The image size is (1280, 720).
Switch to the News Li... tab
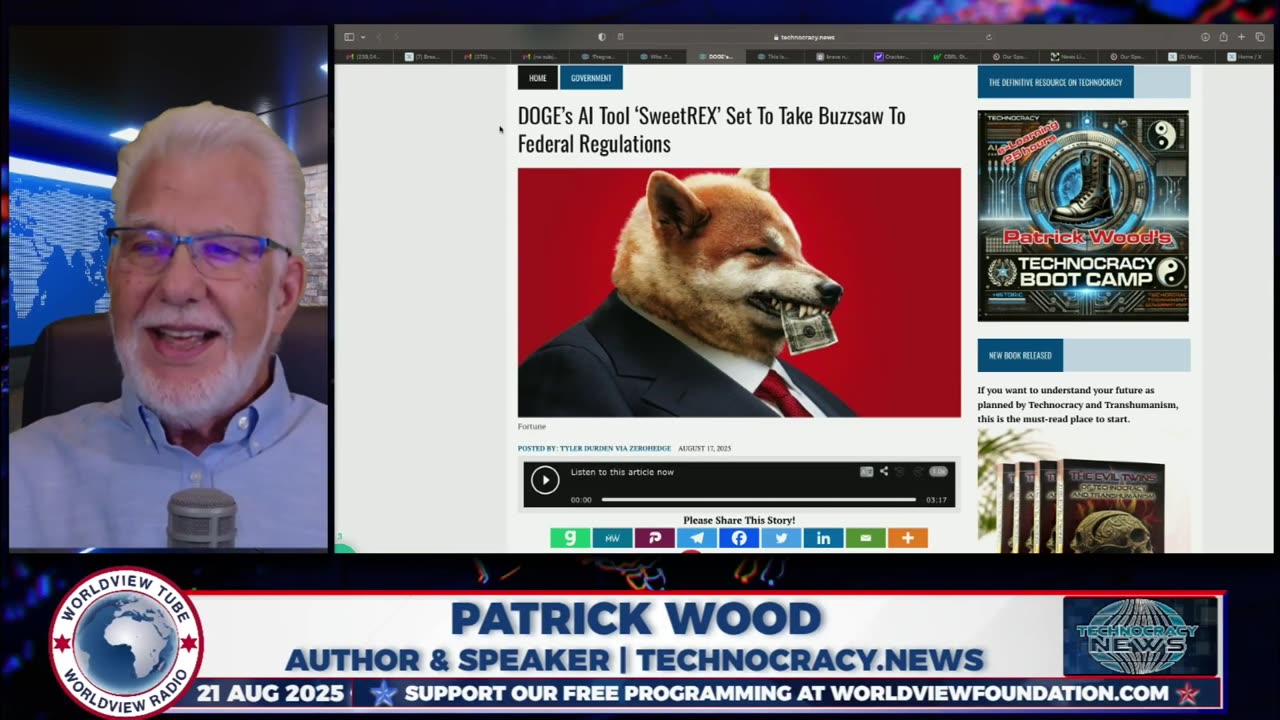coord(1068,57)
